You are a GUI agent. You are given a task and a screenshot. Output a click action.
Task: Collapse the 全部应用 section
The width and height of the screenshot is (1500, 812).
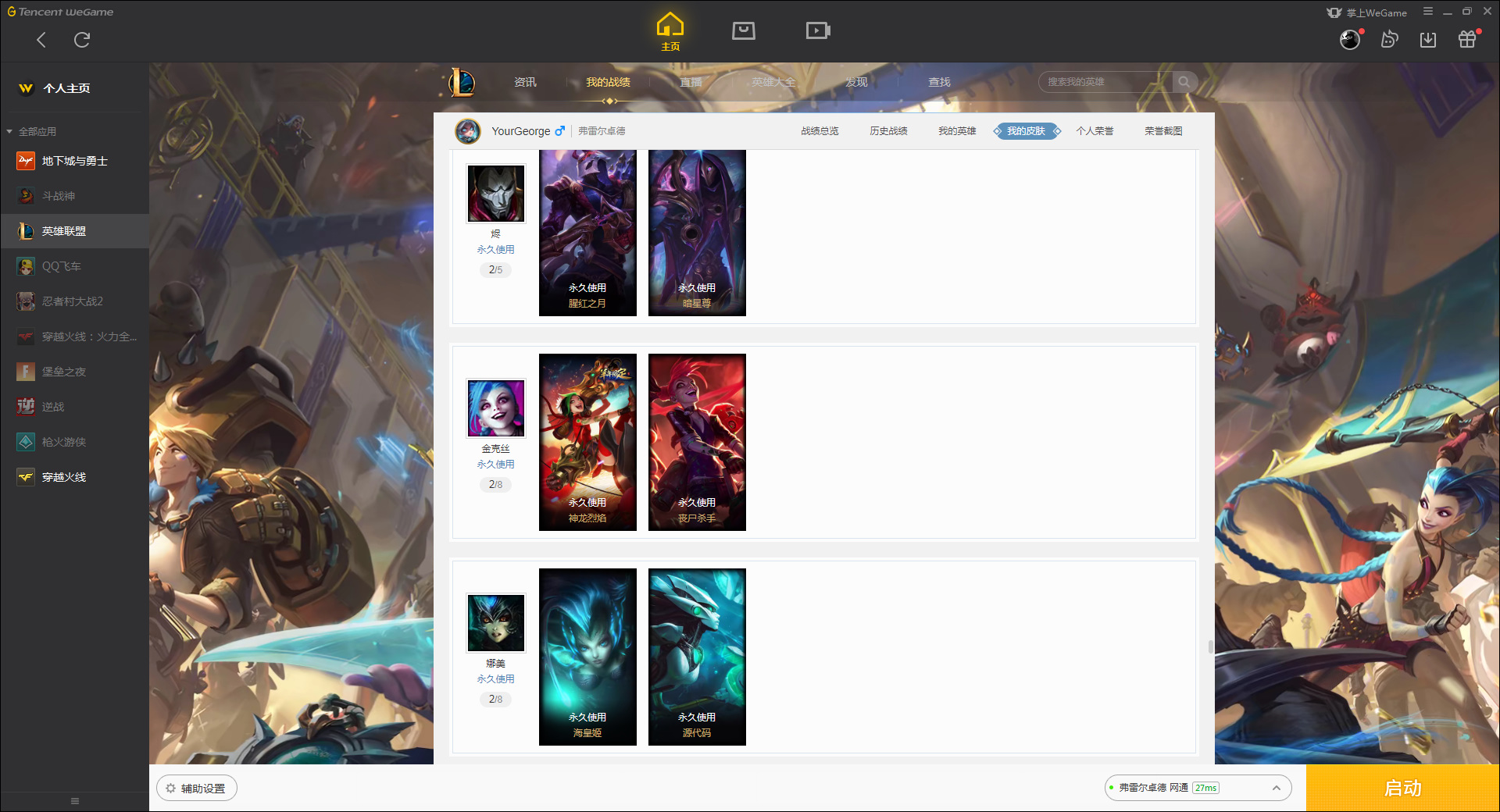[x=31, y=131]
